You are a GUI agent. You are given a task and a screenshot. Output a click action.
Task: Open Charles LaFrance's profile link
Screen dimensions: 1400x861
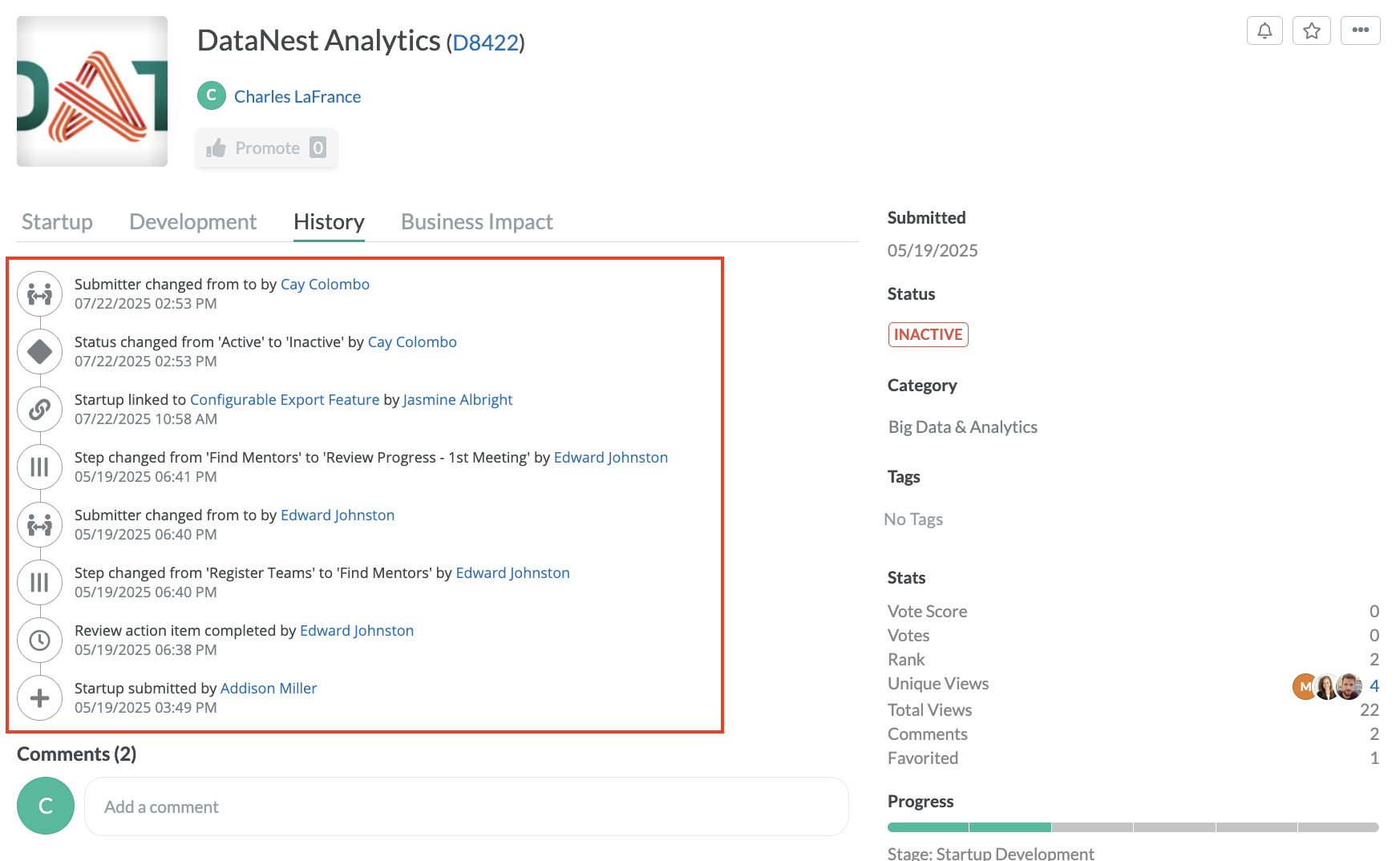[x=297, y=97]
